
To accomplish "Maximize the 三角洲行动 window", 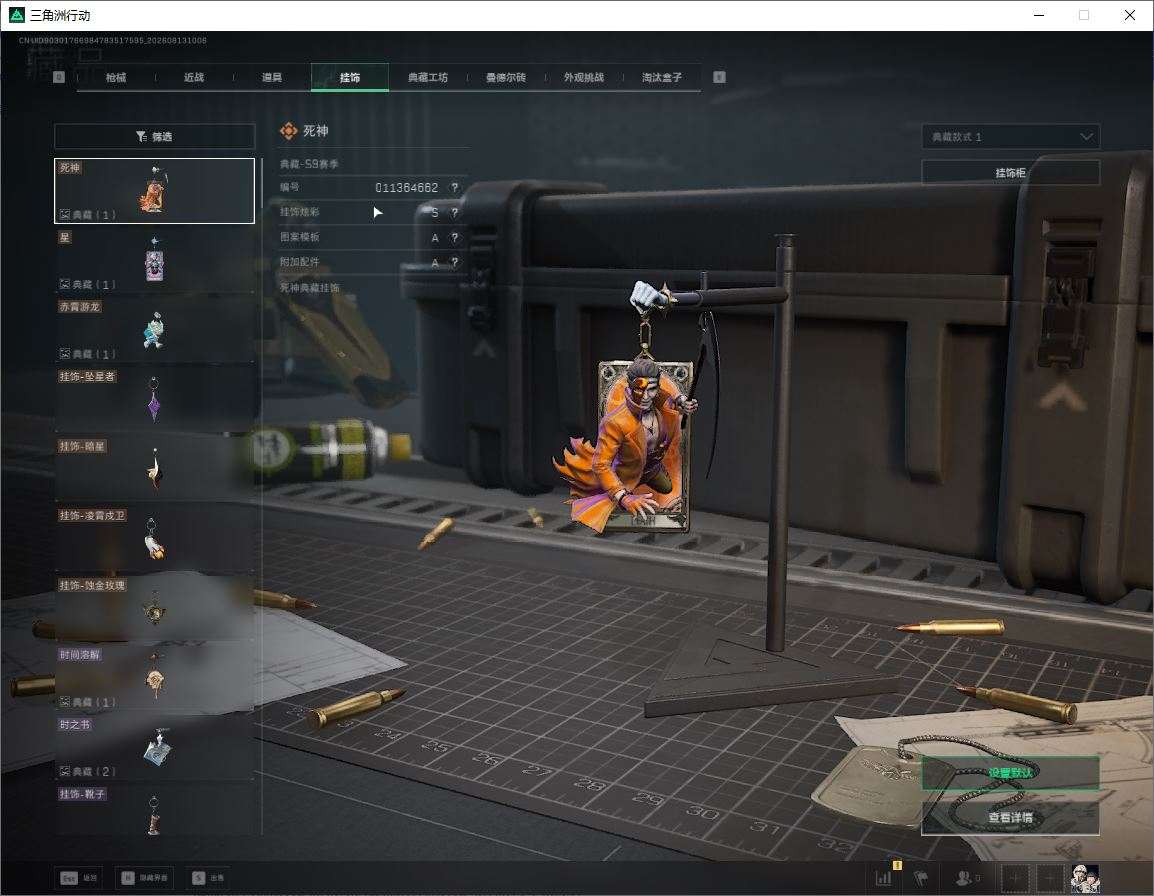I will [x=1083, y=15].
